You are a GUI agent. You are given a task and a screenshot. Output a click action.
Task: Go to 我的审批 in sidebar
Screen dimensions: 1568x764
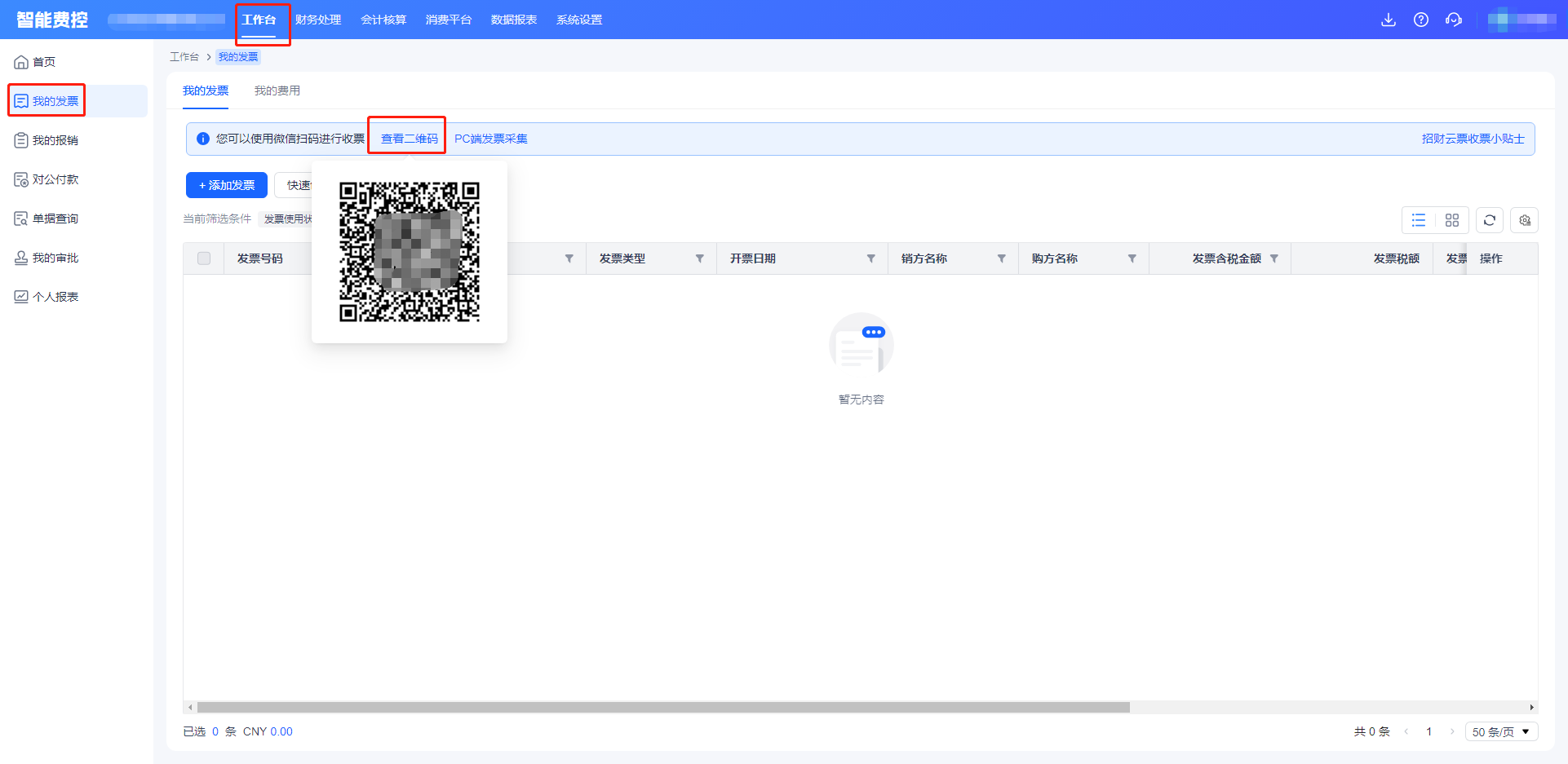(x=55, y=258)
